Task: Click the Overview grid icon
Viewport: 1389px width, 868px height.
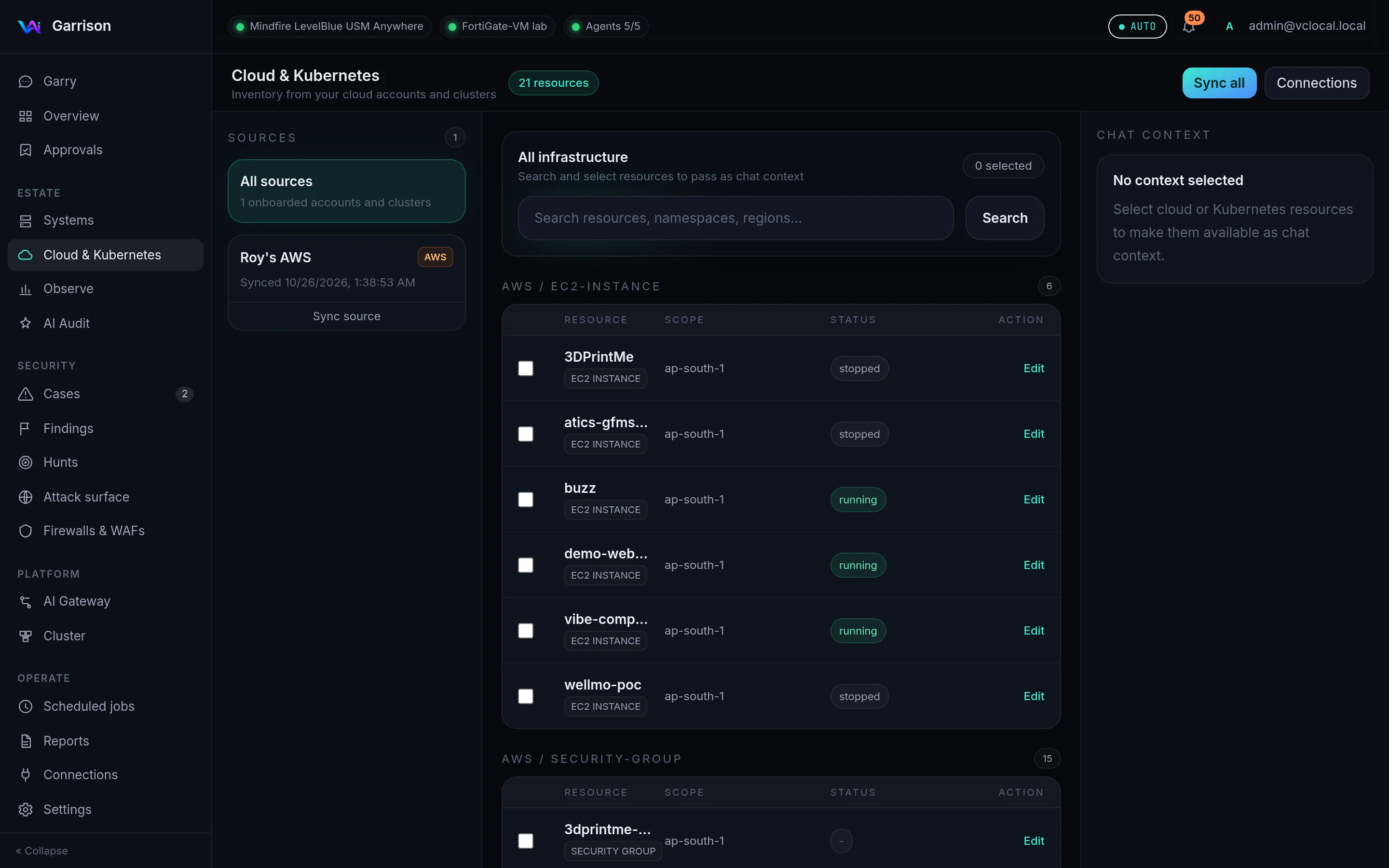Action: pyautogui.click(x=25, y=116)
